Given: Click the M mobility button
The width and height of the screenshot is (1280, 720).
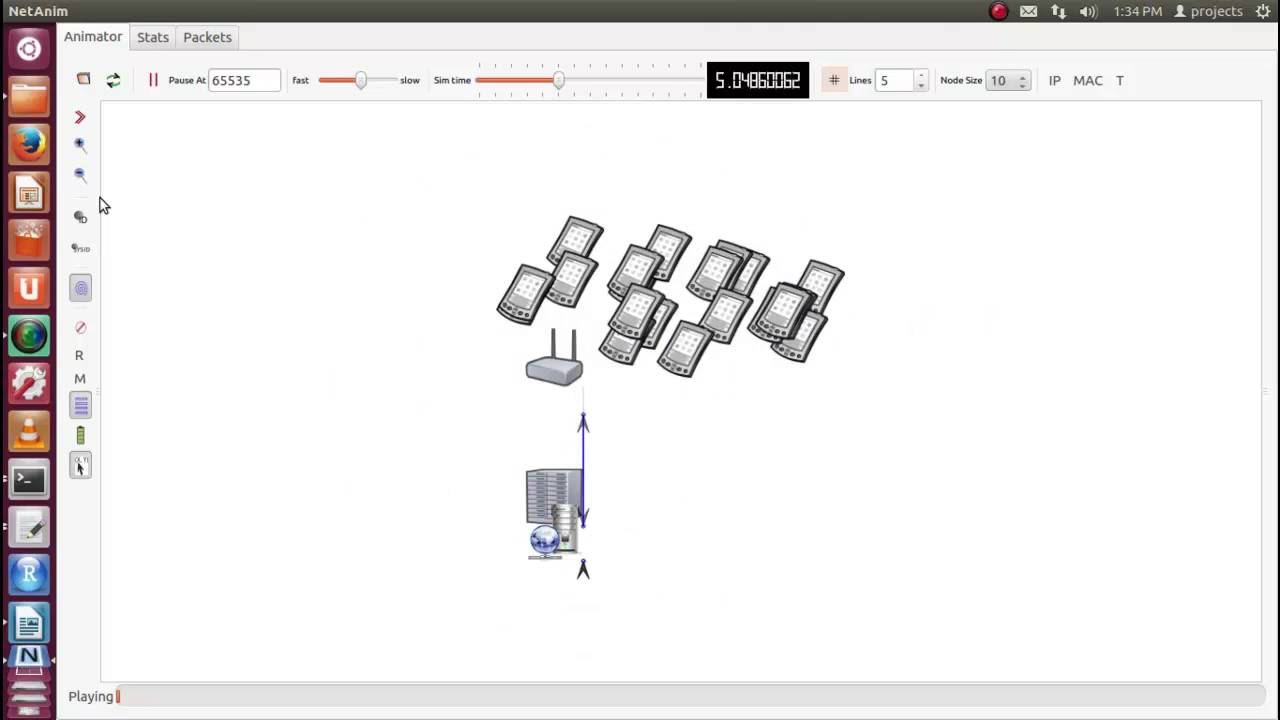Looking at the screenshot, I should tap(80, 379).
